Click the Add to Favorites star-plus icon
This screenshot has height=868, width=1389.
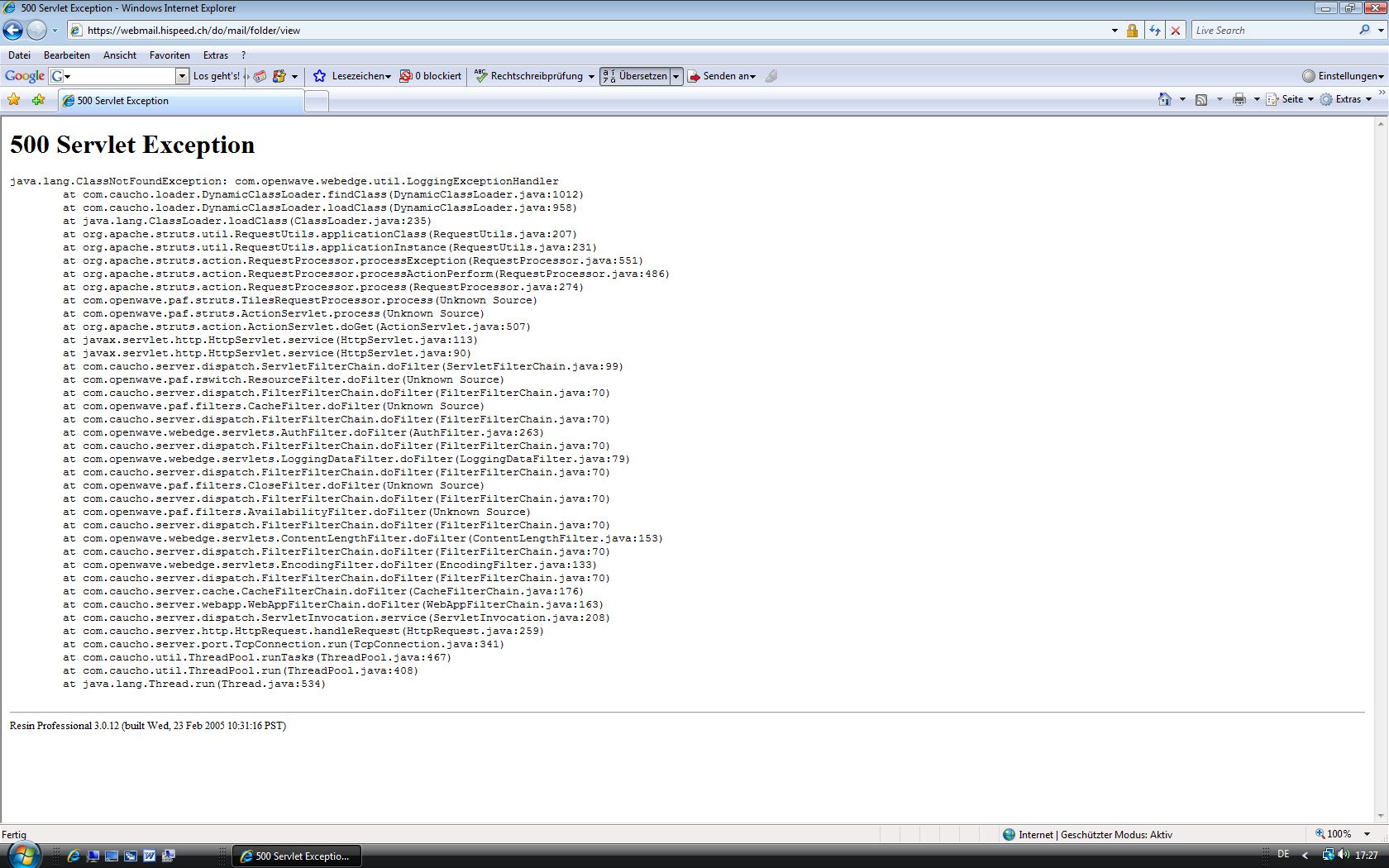point(38,100)
